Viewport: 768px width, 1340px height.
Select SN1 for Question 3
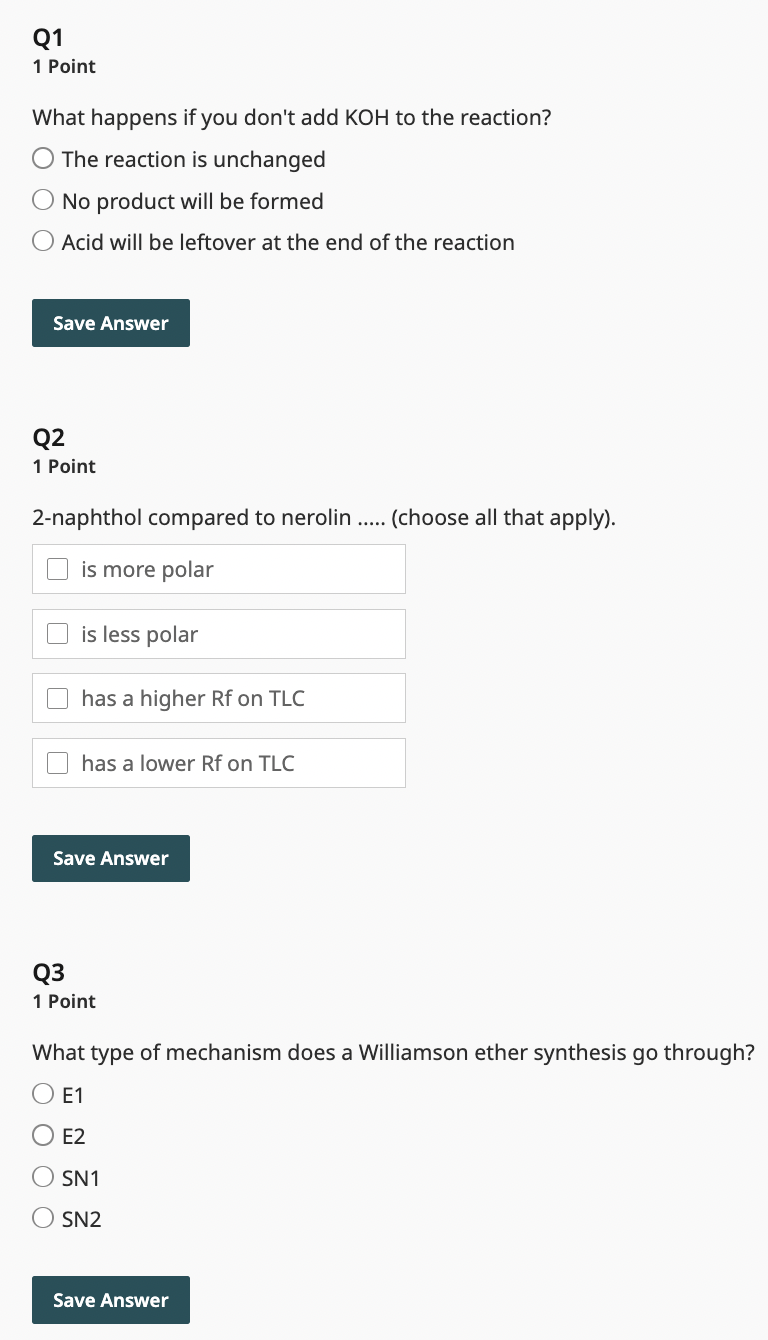(x=43, y=1176)
